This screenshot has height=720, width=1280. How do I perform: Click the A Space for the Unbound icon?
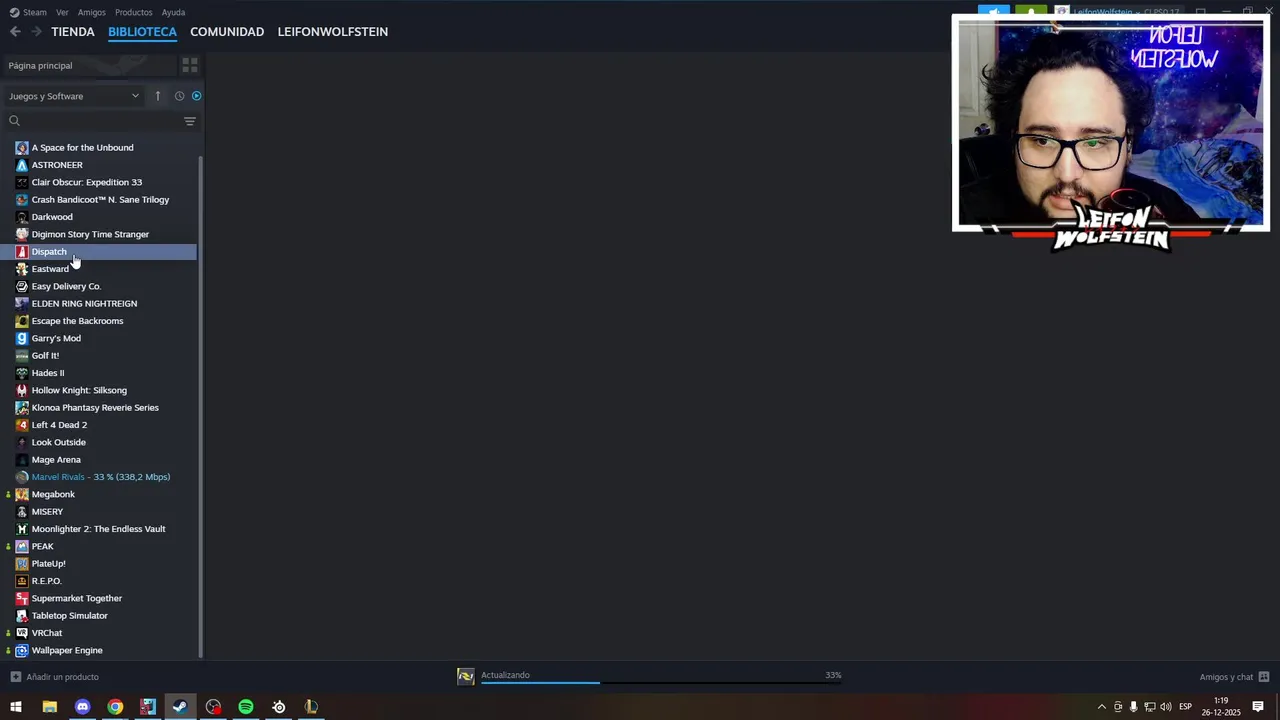pyautogui.click(x=22, y=148)
